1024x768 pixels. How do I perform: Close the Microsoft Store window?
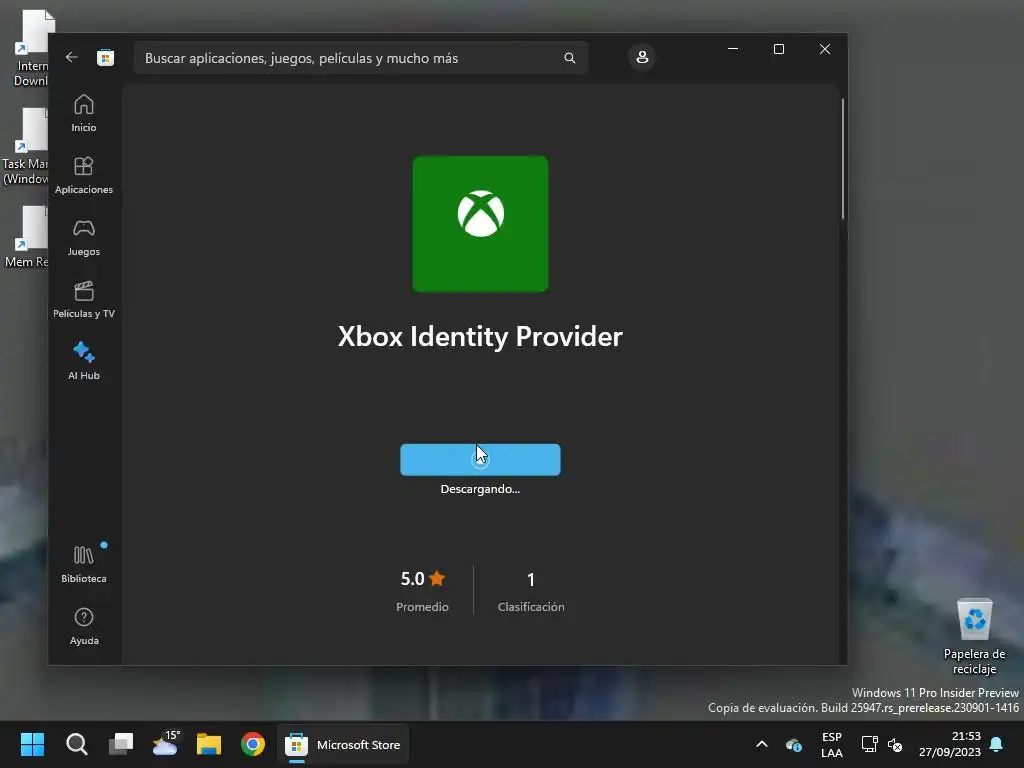click(x=825, y=49)
